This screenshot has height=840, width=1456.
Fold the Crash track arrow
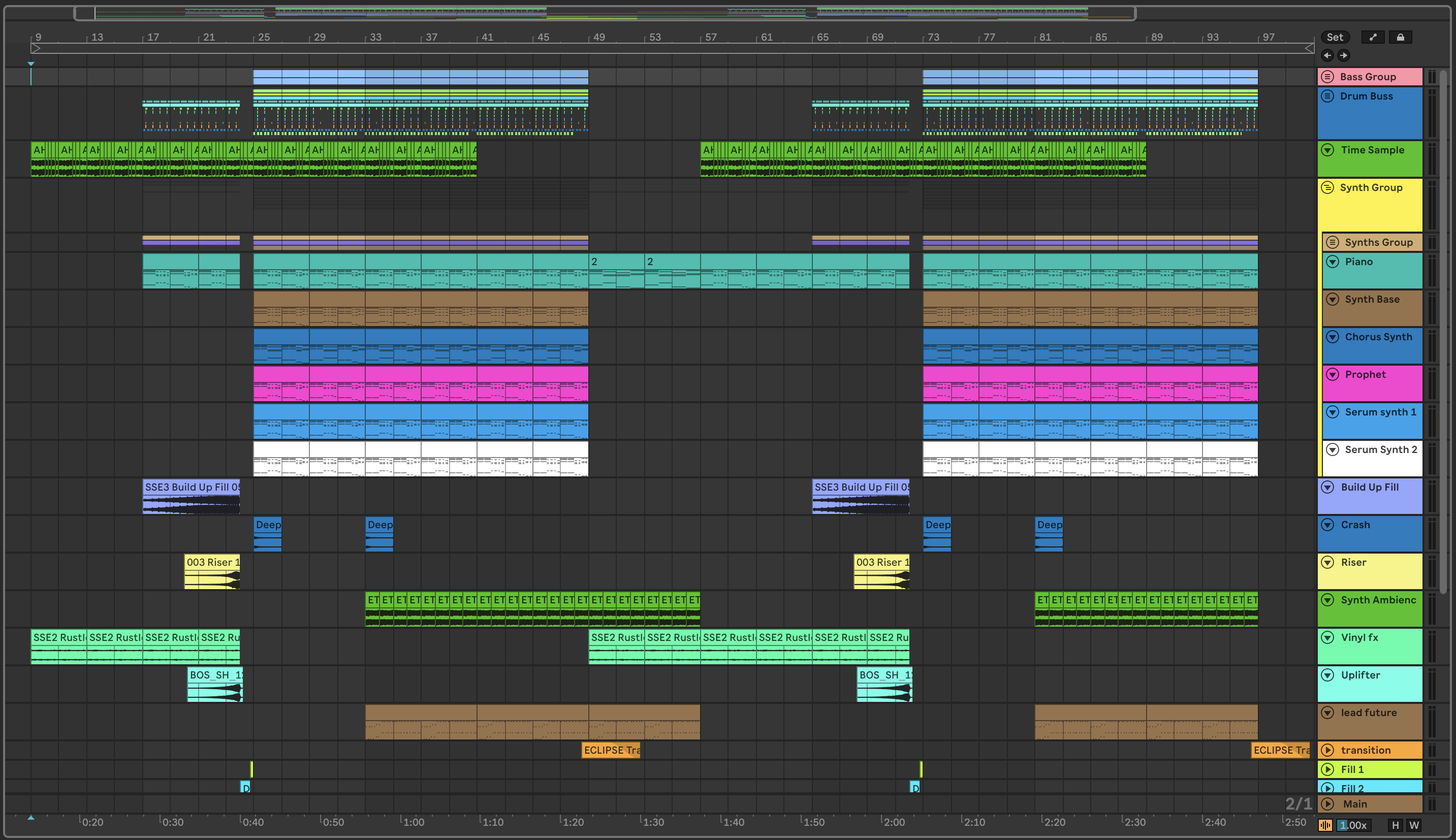tap(1328, 525)
